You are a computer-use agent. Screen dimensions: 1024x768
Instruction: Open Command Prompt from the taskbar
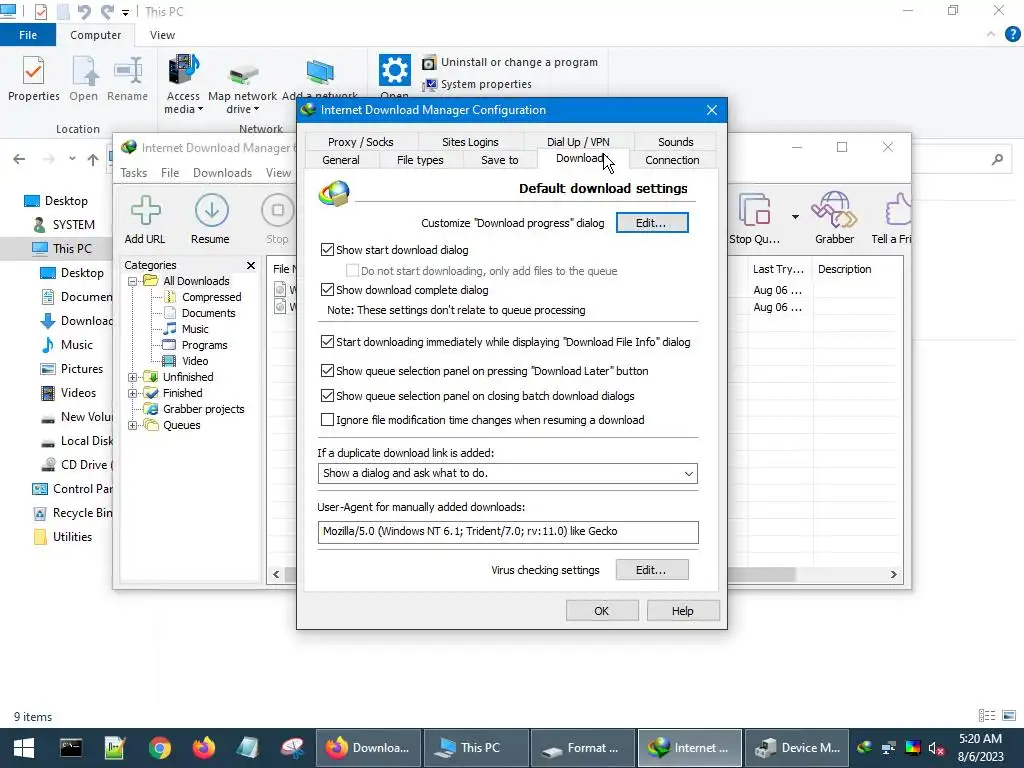click(x=71, y=748)
